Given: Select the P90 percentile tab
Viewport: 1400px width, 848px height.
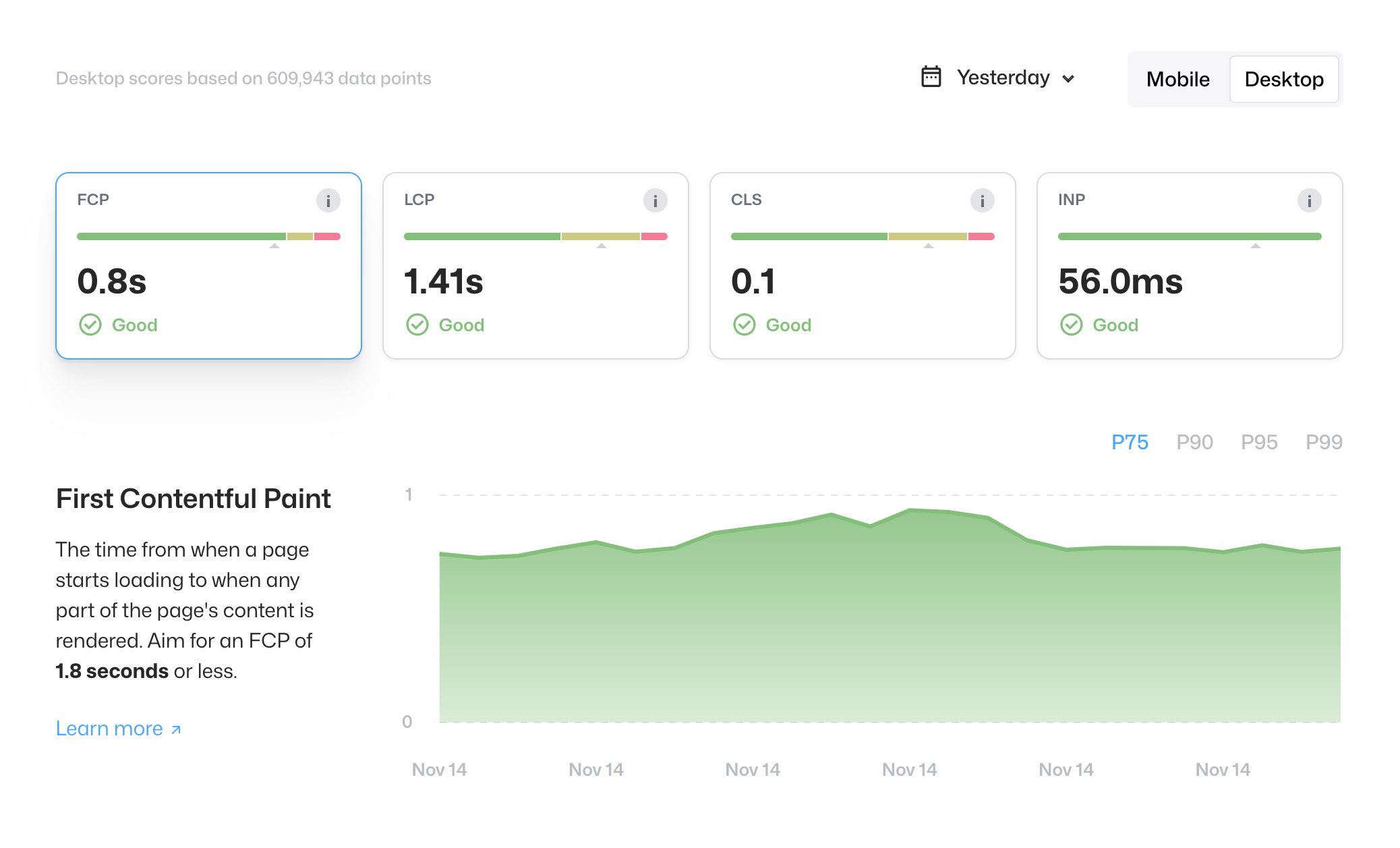Looking at the screenshot, I should point(1194,442).
